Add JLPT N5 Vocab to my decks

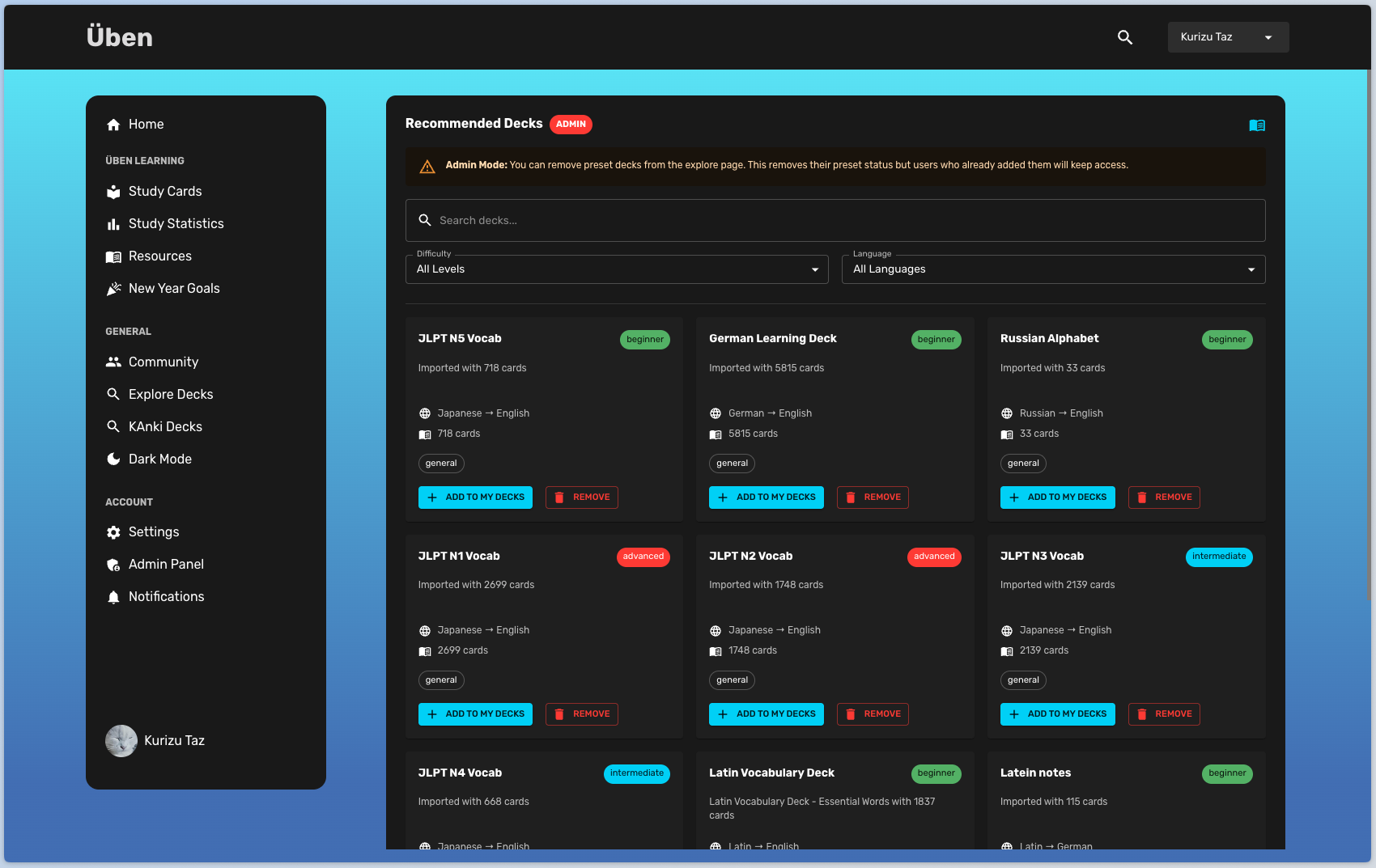[475, 498]
